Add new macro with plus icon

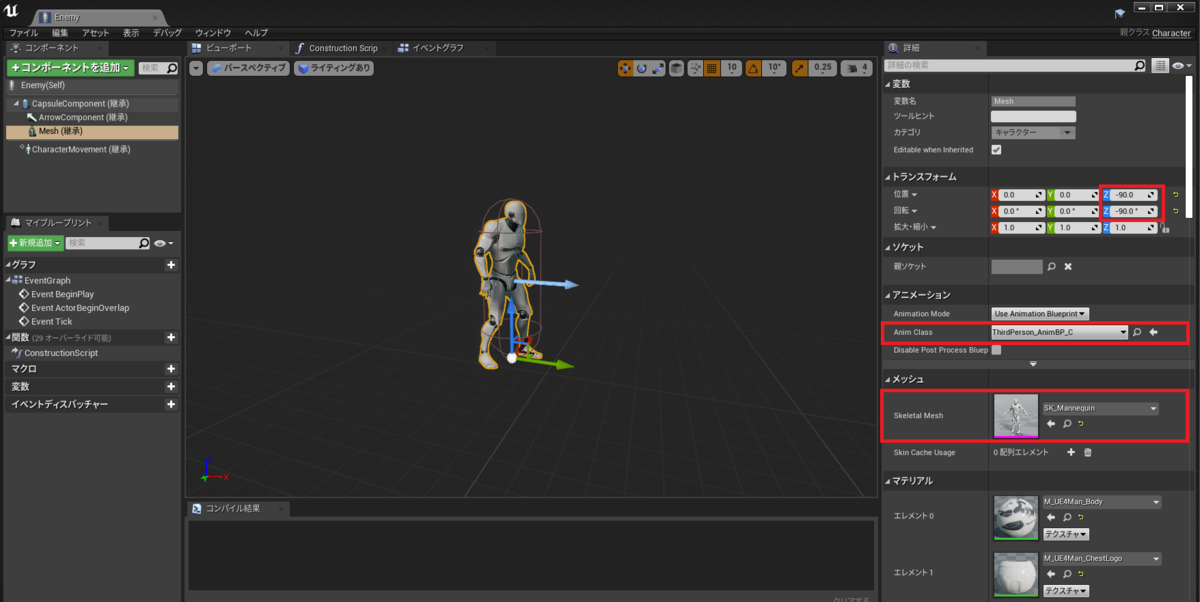point(171,369)
